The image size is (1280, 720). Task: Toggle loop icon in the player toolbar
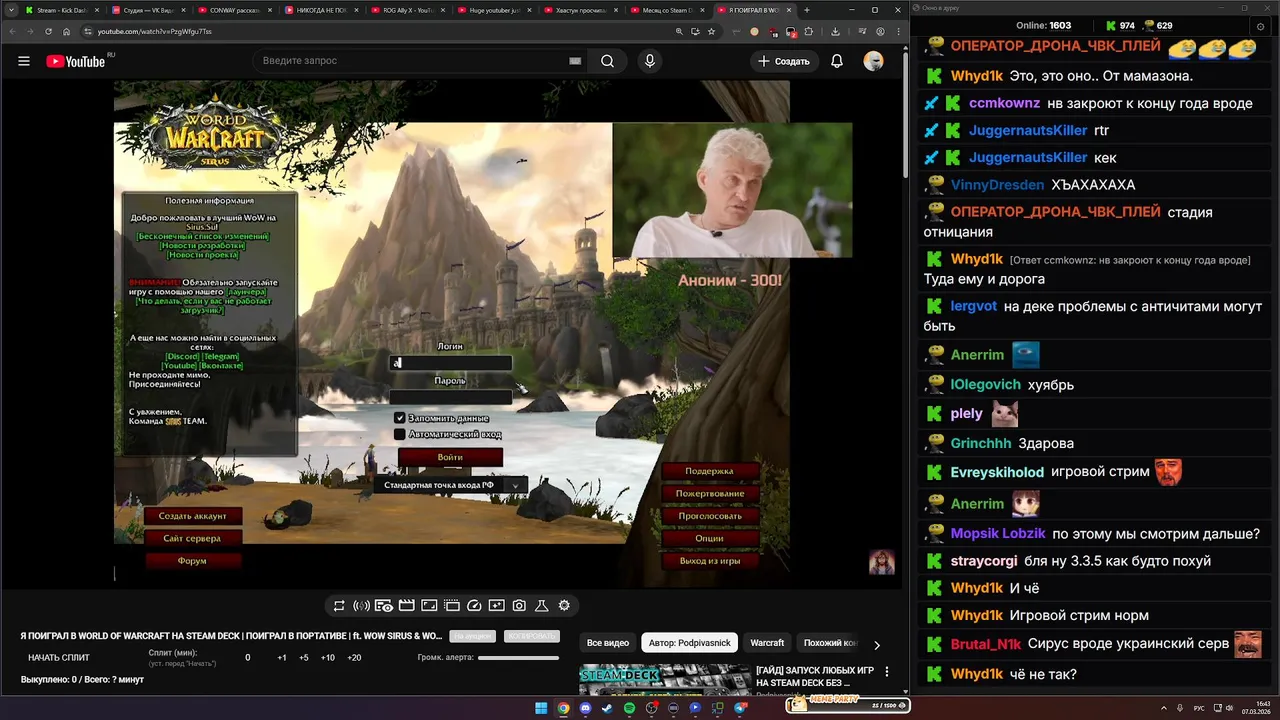point(339,605)
